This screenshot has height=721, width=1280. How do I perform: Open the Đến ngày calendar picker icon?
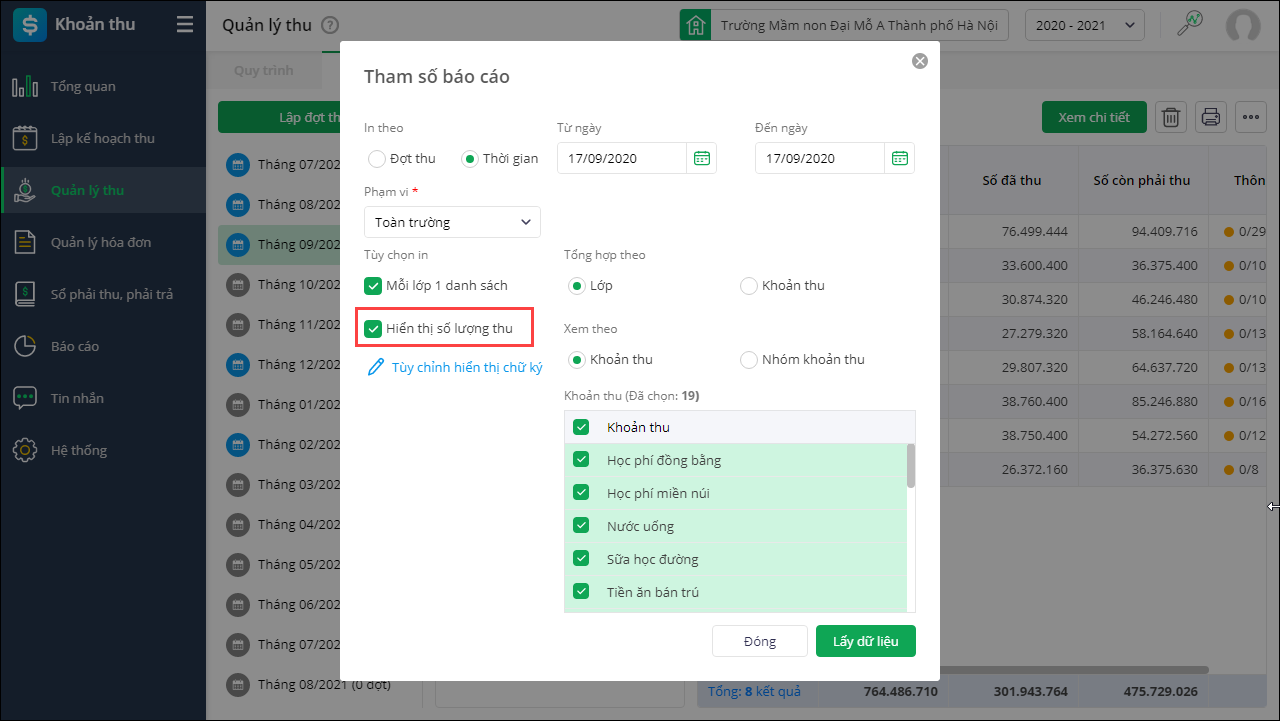(900, 158)
